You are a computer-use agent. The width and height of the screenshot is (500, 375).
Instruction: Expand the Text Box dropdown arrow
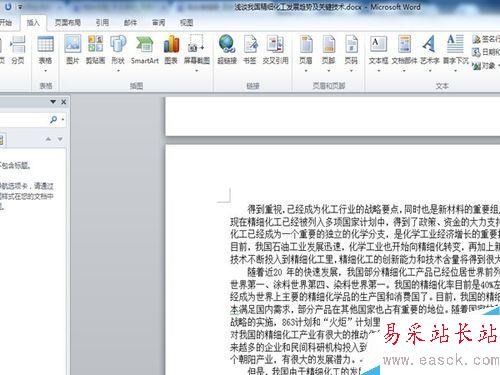pos(378,71)
